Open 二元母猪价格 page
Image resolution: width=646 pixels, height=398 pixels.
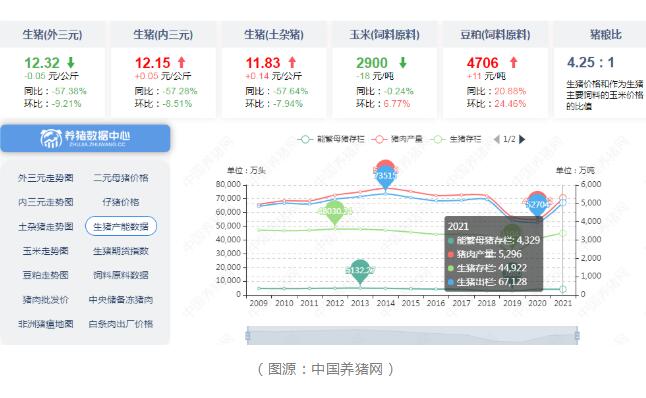[121, 178]
